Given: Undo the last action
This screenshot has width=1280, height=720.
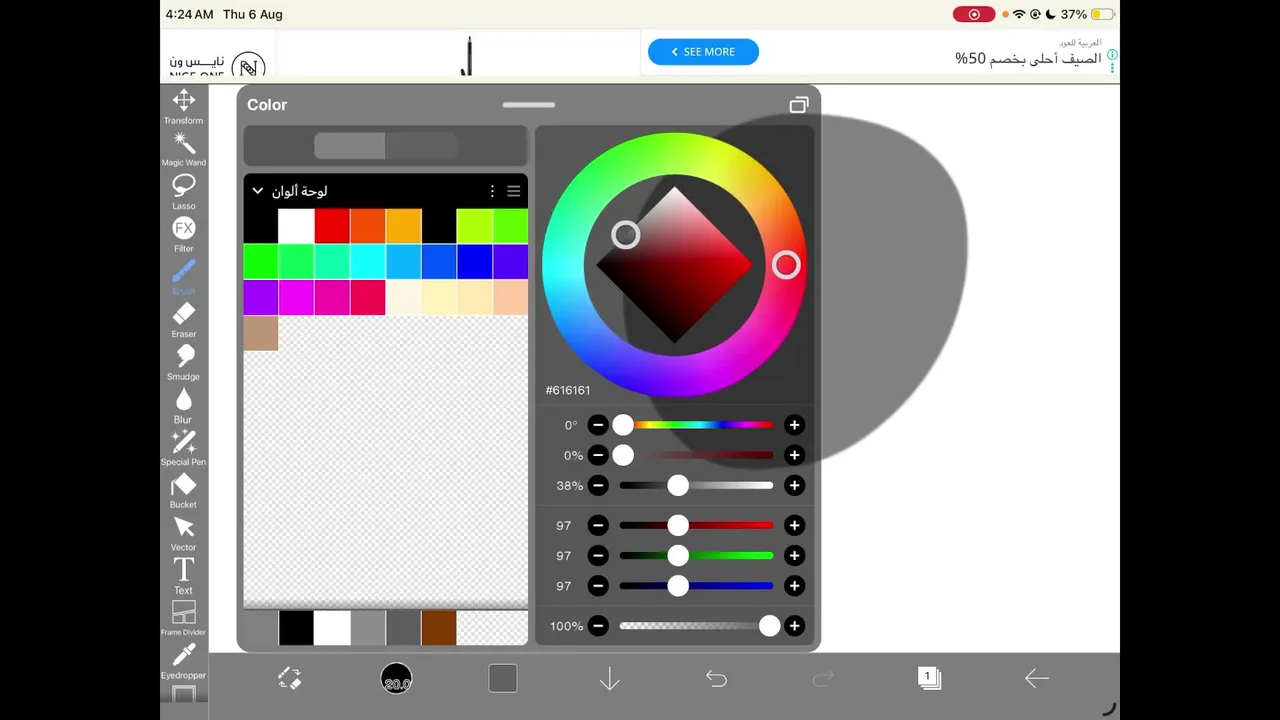Looking at the screenshot, I should coord(716,679).
